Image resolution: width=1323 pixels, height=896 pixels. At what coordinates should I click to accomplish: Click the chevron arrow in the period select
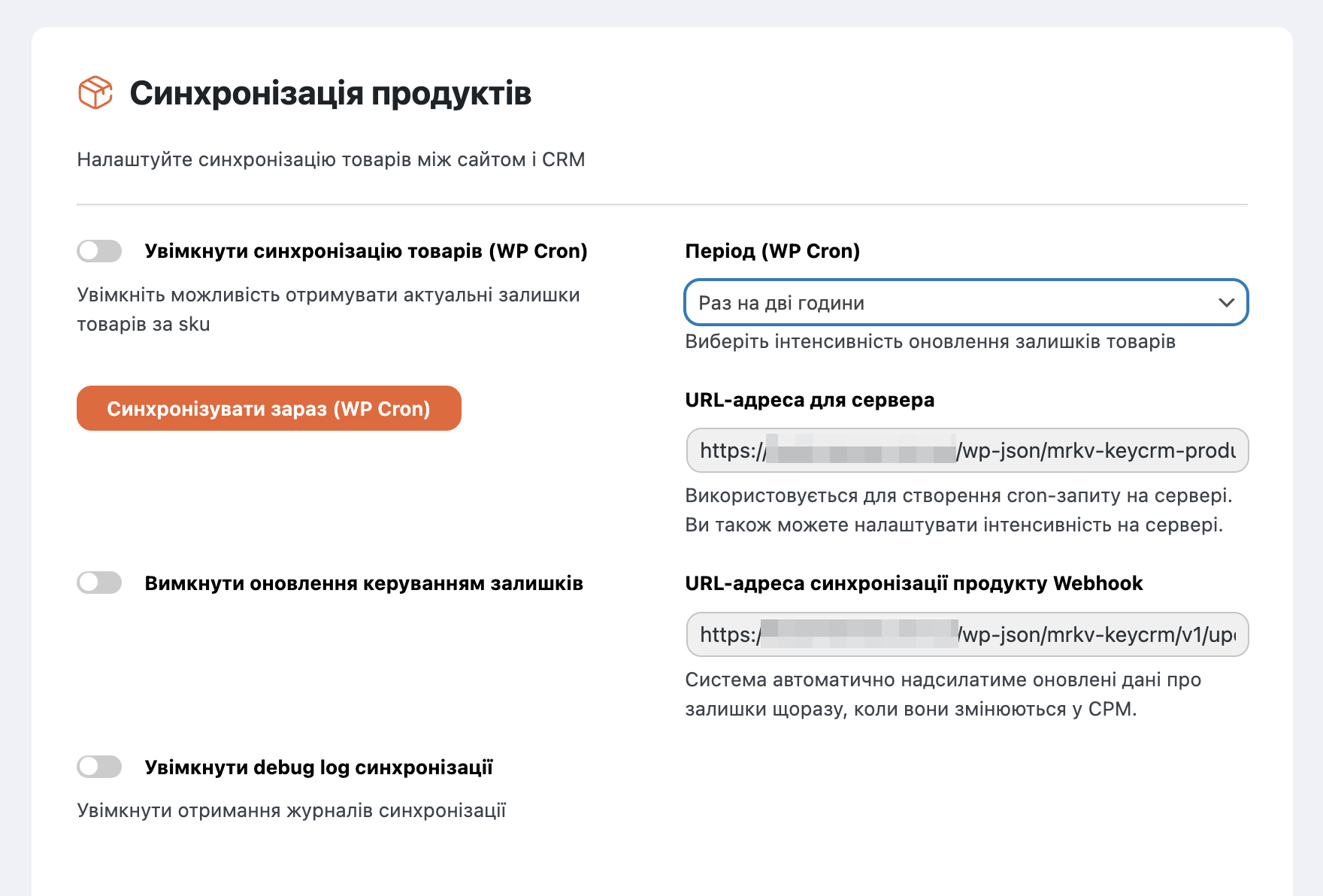(1226, 303)
